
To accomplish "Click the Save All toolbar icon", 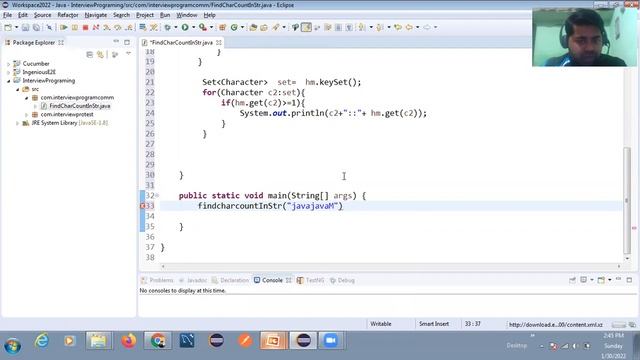I will tap(36, 27).
